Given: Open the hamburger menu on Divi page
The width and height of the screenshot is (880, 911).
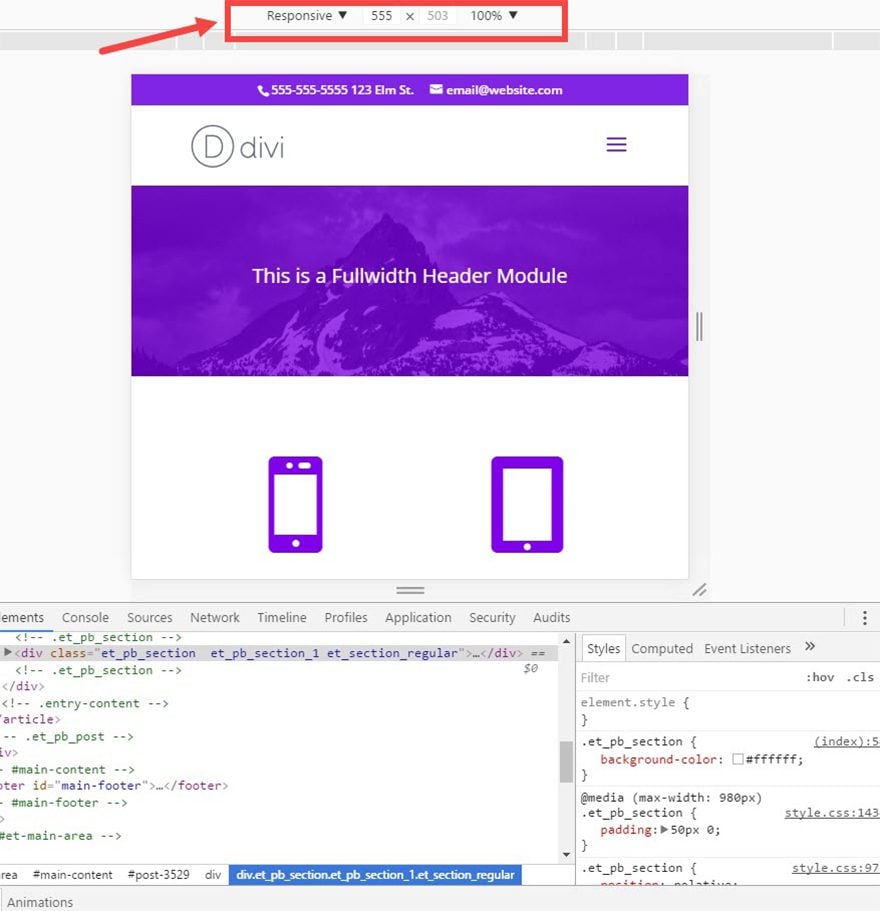Looking at the screenshot, I should [x=616, y=145].
